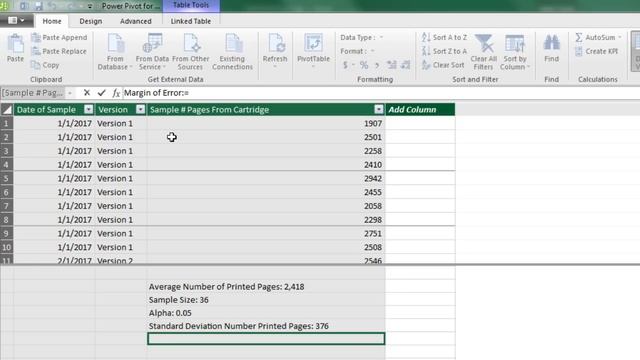Image resolution: width=640 pixels, height=360 pixels.
Task: Select cell with value 2942
Action: [x=266, y=178]
